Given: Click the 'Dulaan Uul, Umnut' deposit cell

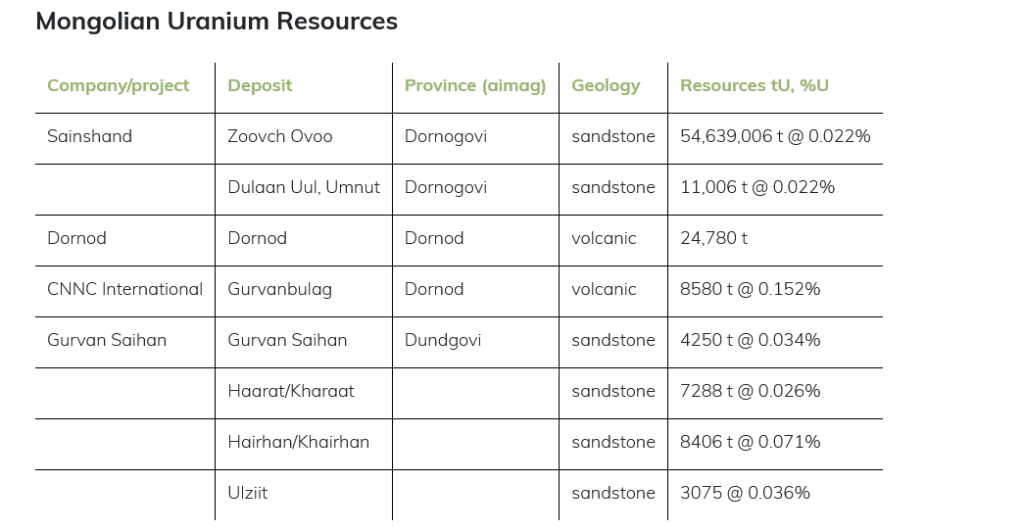Looking at the screenshot, I should coord(304,188).
